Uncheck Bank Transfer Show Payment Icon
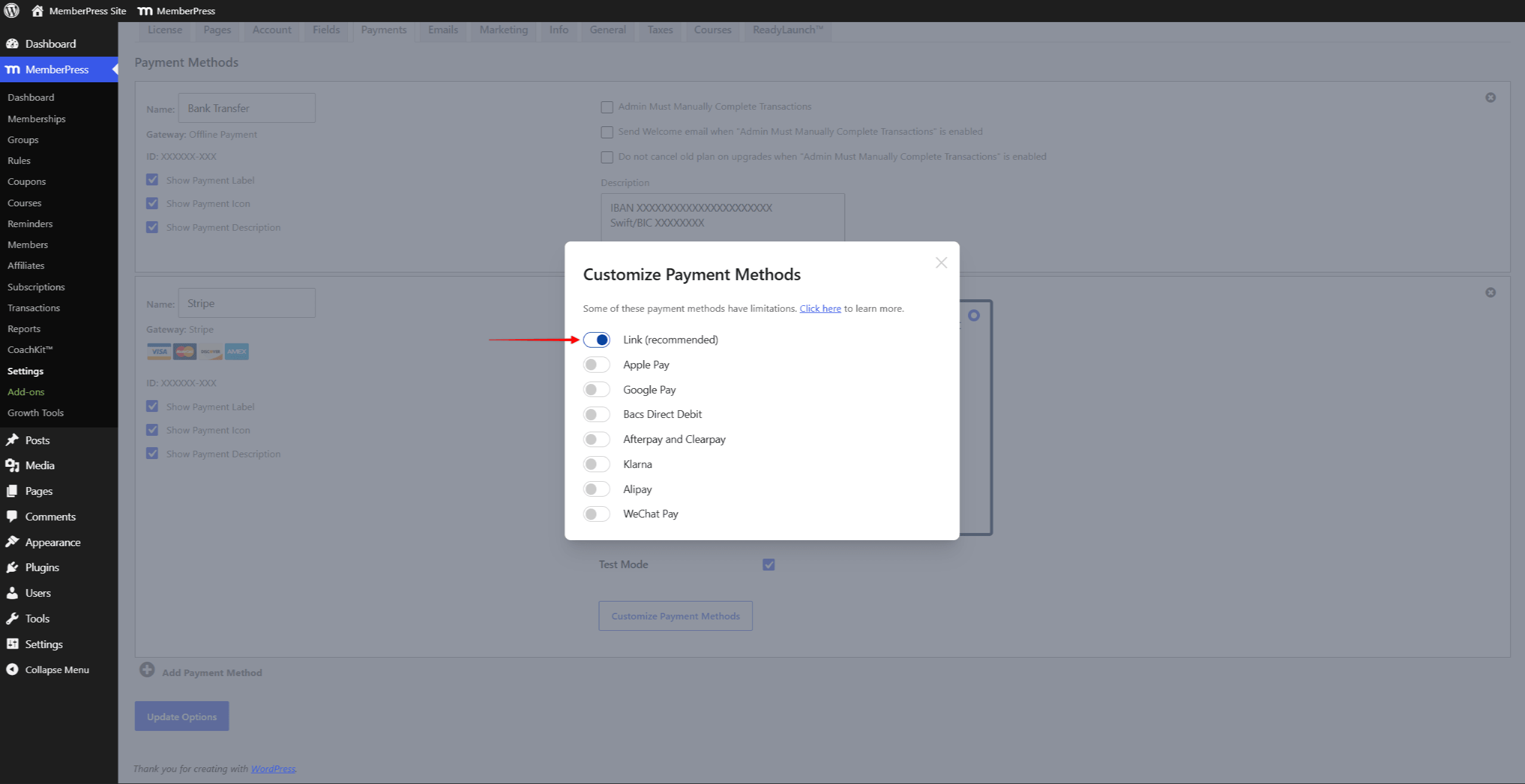The height and width of the screenshot is (784, 1525). [x=152, y=203]
